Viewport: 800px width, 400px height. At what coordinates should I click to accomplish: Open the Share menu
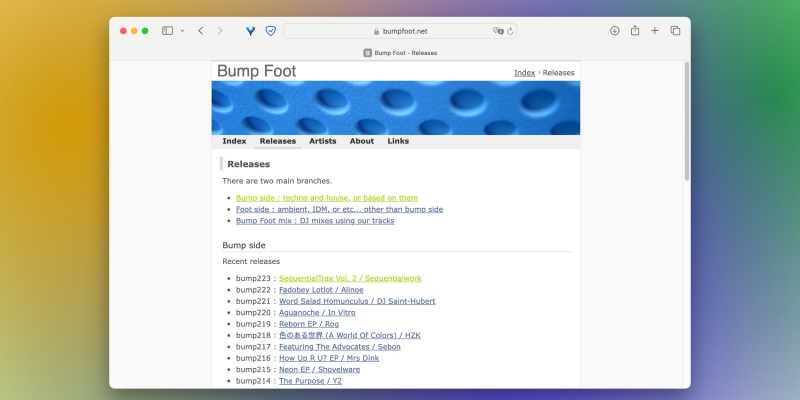[x=635, y=31]
